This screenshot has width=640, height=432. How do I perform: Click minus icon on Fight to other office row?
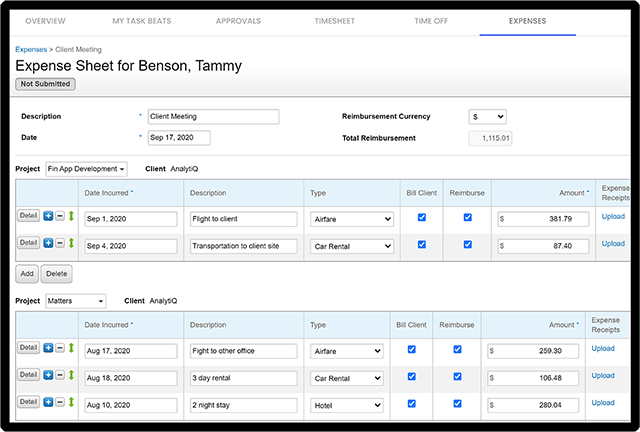pyautogui.click(x=60, y=348)
